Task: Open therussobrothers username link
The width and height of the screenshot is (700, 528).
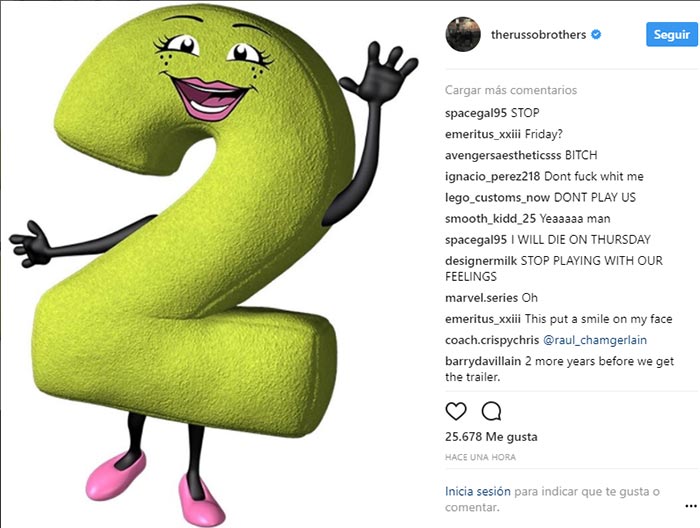Action: 538,34
